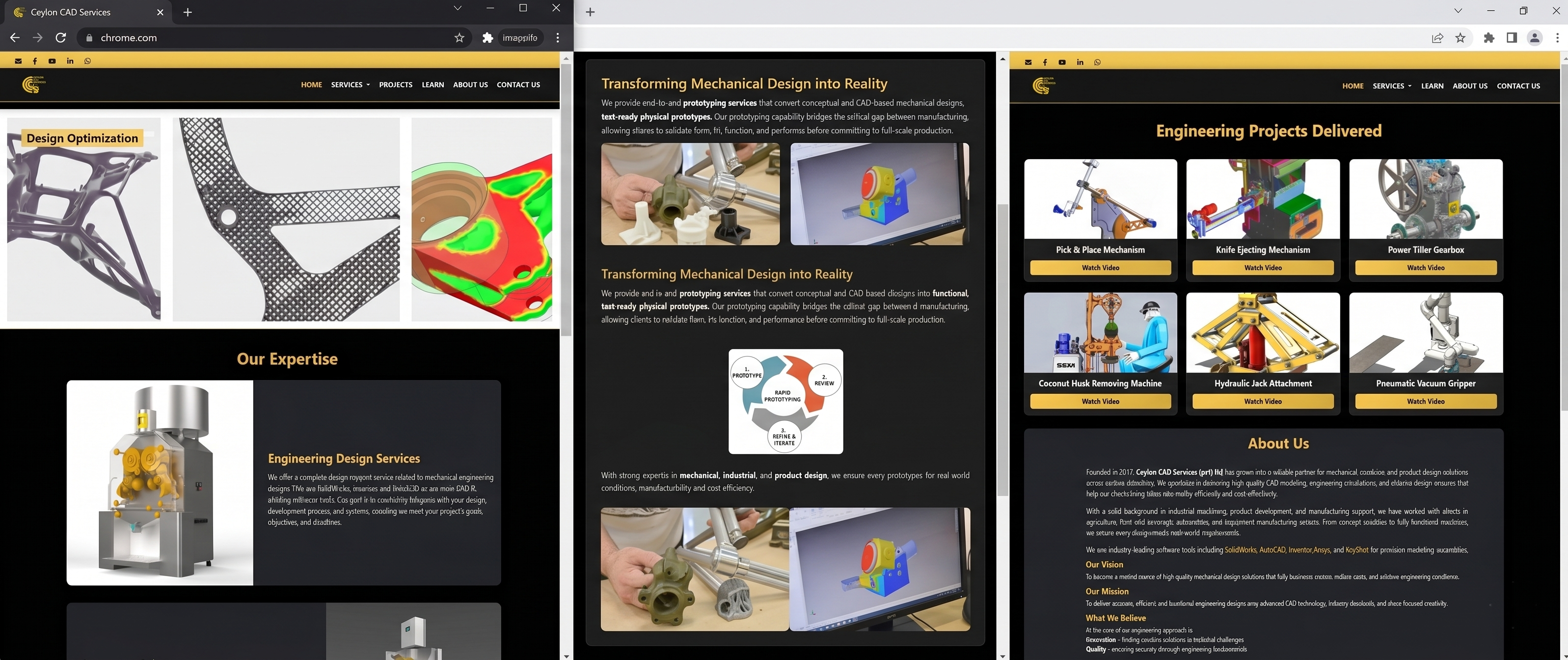Click scroll-up arrow beside the prototyping panel
Screen dimensions: 1568x660
(x=1002, y=58)
